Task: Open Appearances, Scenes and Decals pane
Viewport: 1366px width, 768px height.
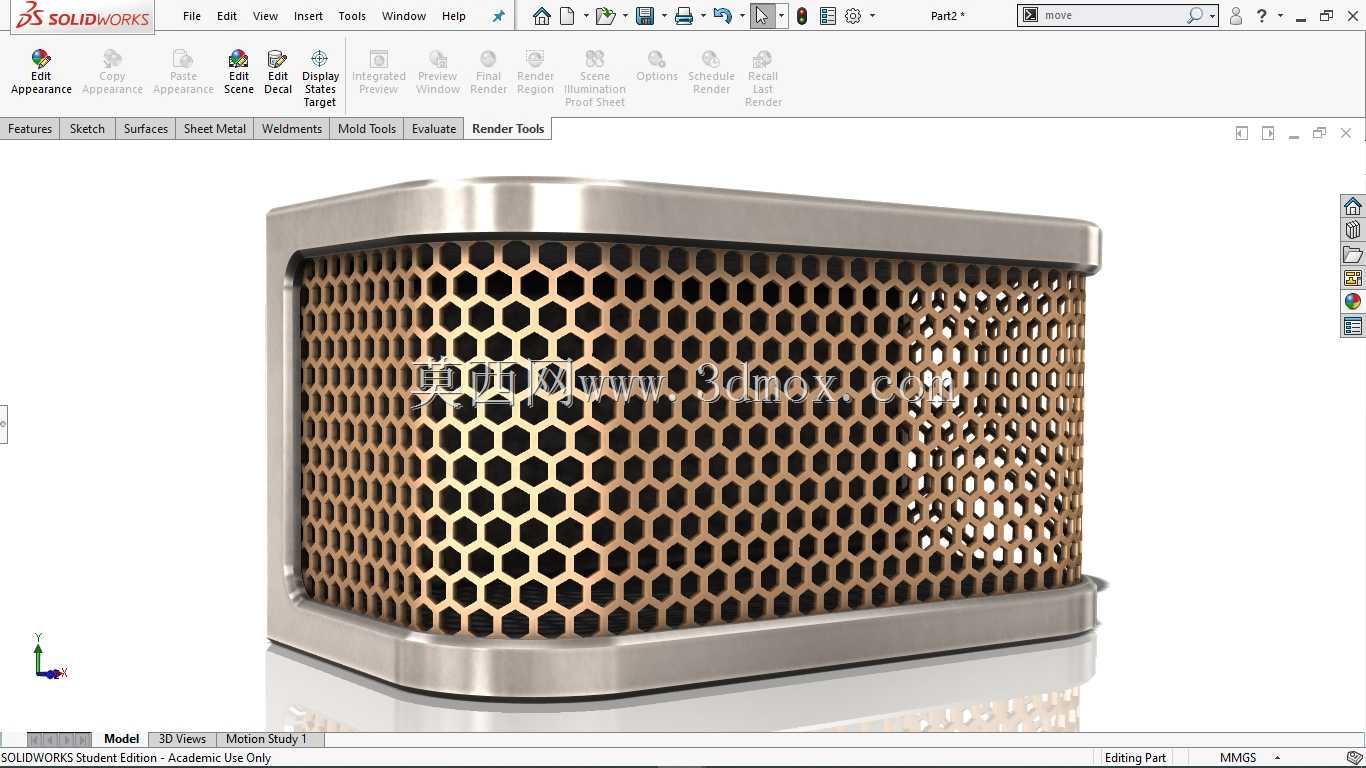Action: pyautogui.click(x=1353, y=302)
